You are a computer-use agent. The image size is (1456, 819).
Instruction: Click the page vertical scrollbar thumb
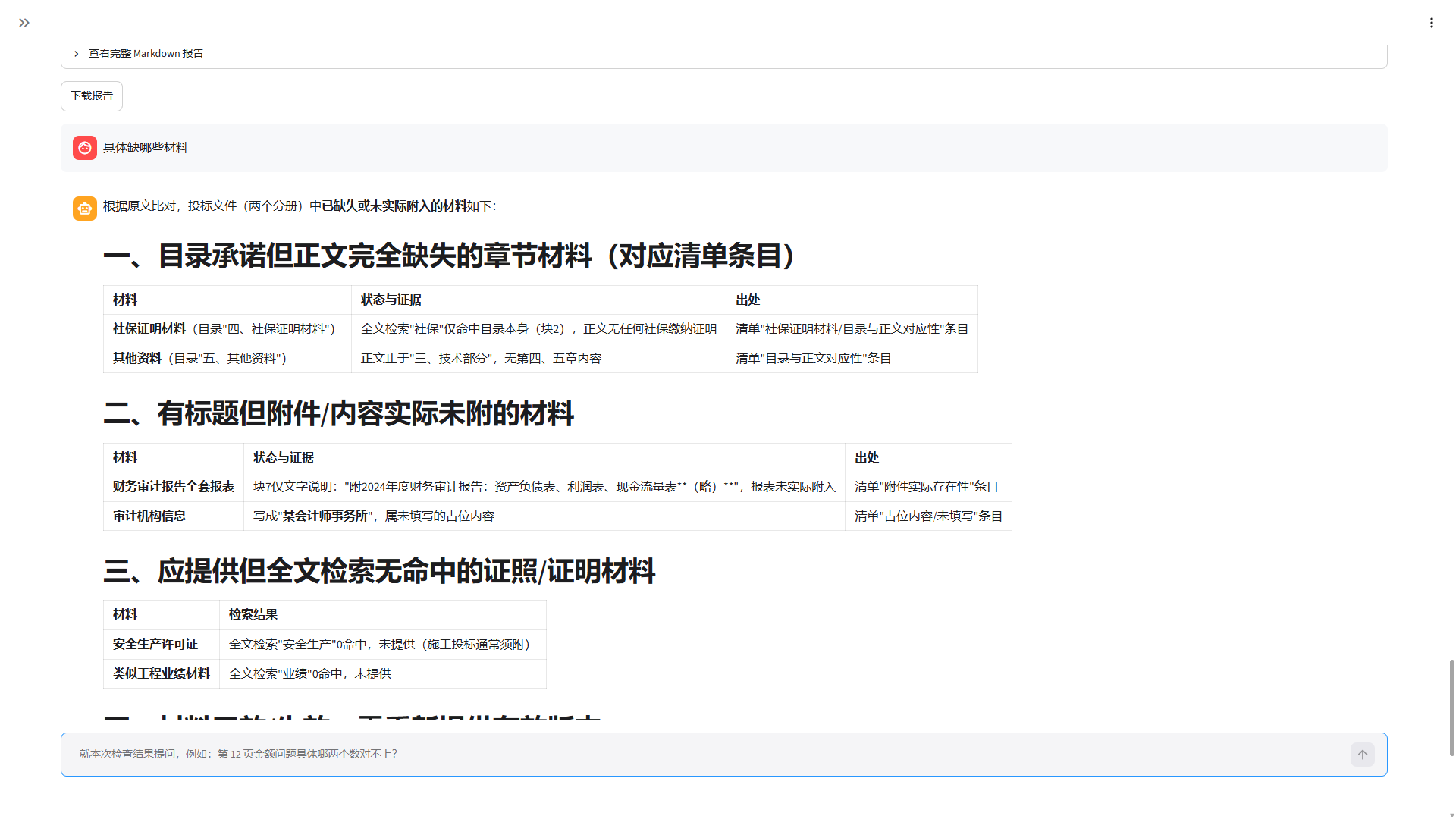(1452, 708)
